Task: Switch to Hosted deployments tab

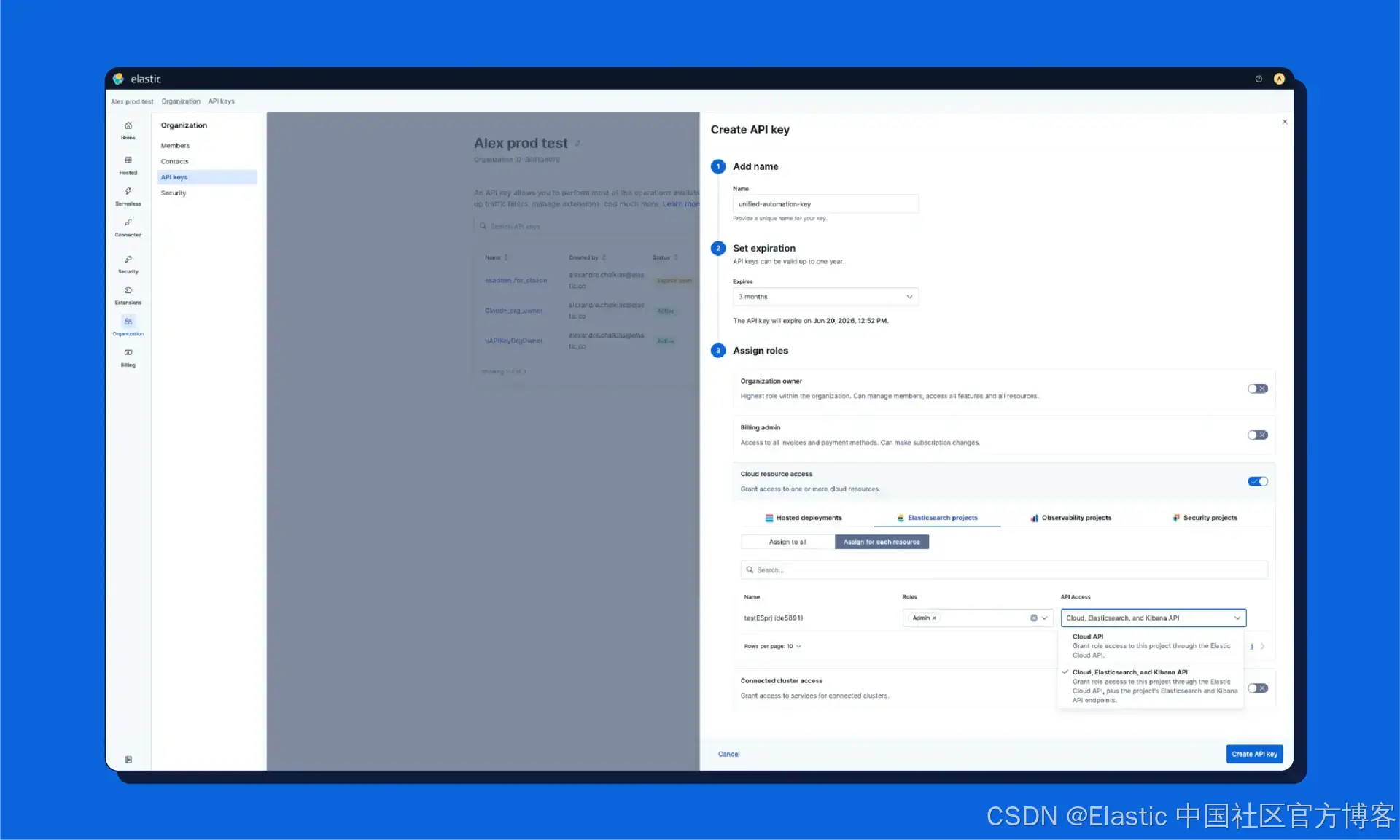Action: coord(803,518)
